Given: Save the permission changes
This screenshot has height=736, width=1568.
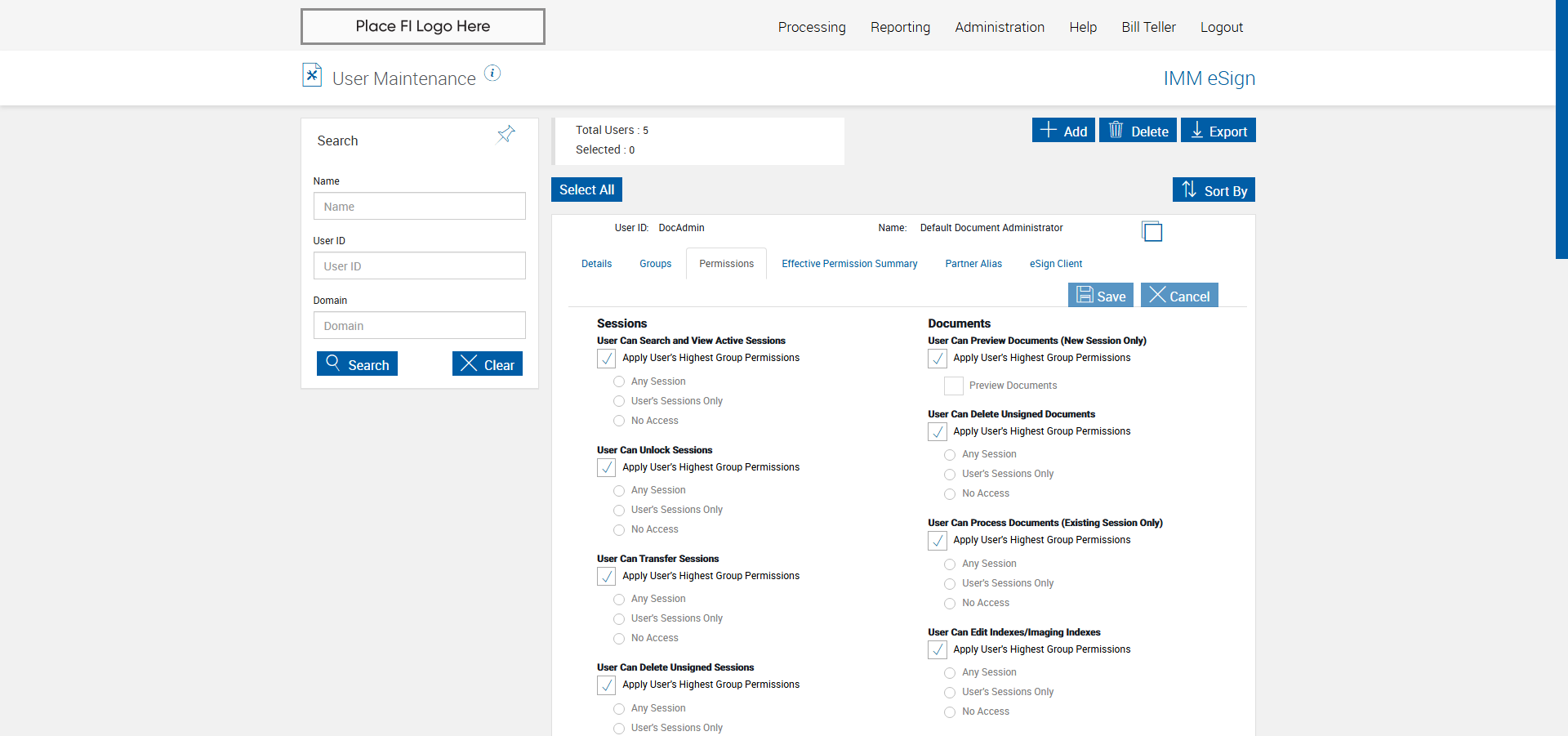Looking at the screenshot, I should pos(1100,296).
